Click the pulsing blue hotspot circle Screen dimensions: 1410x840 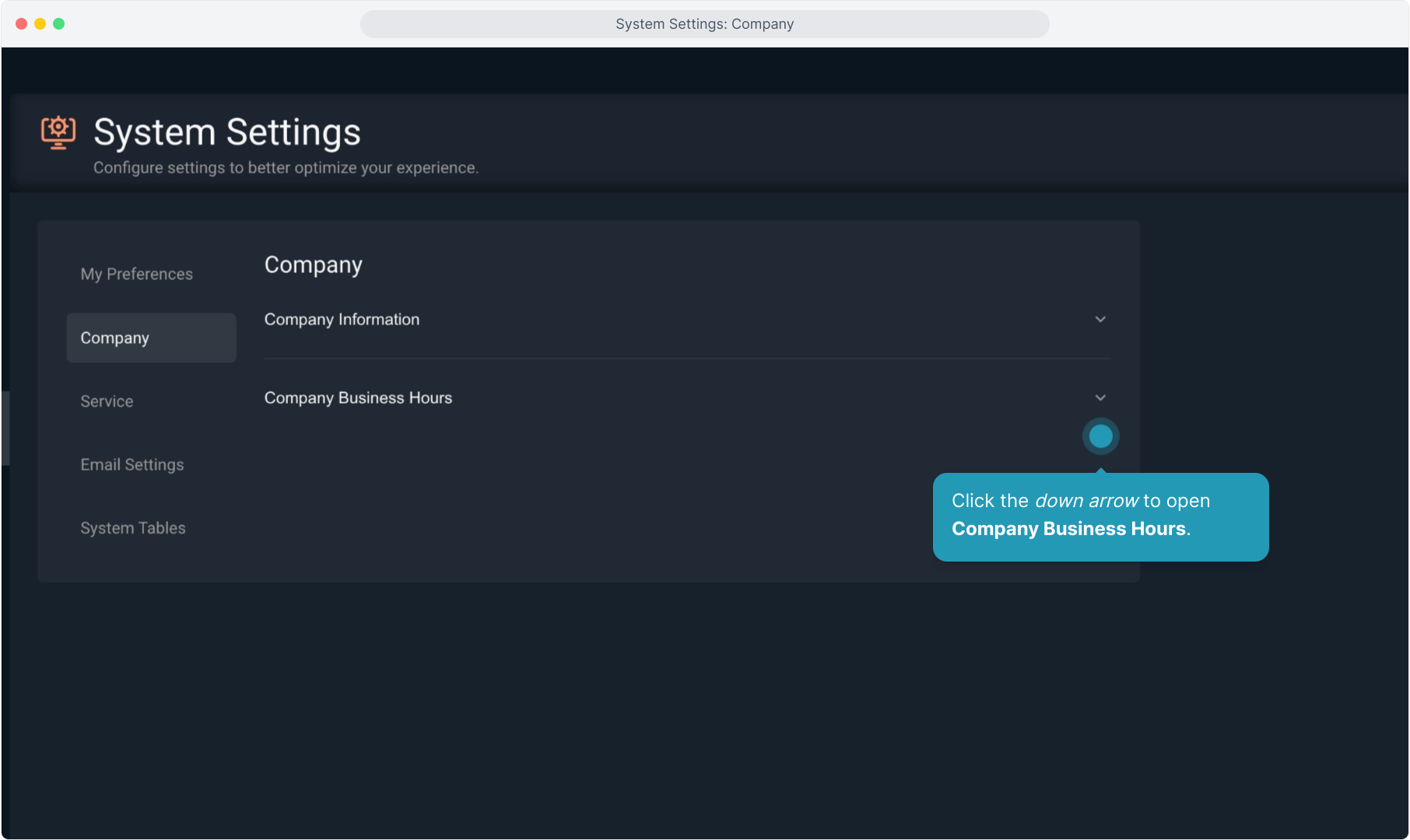click(x=1100, y=436)
